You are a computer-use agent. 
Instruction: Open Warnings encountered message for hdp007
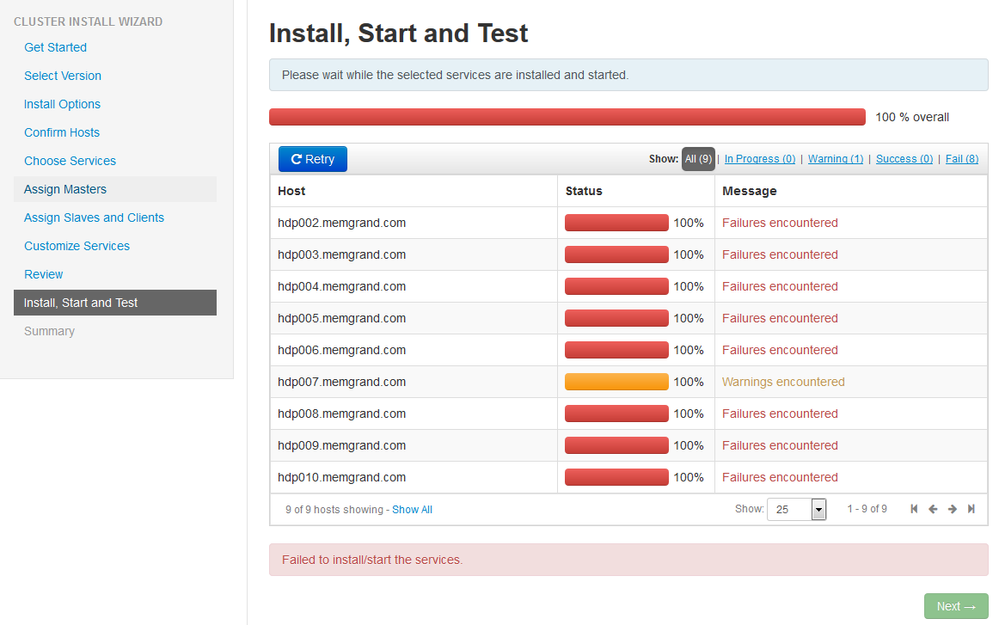coord(783,382)
